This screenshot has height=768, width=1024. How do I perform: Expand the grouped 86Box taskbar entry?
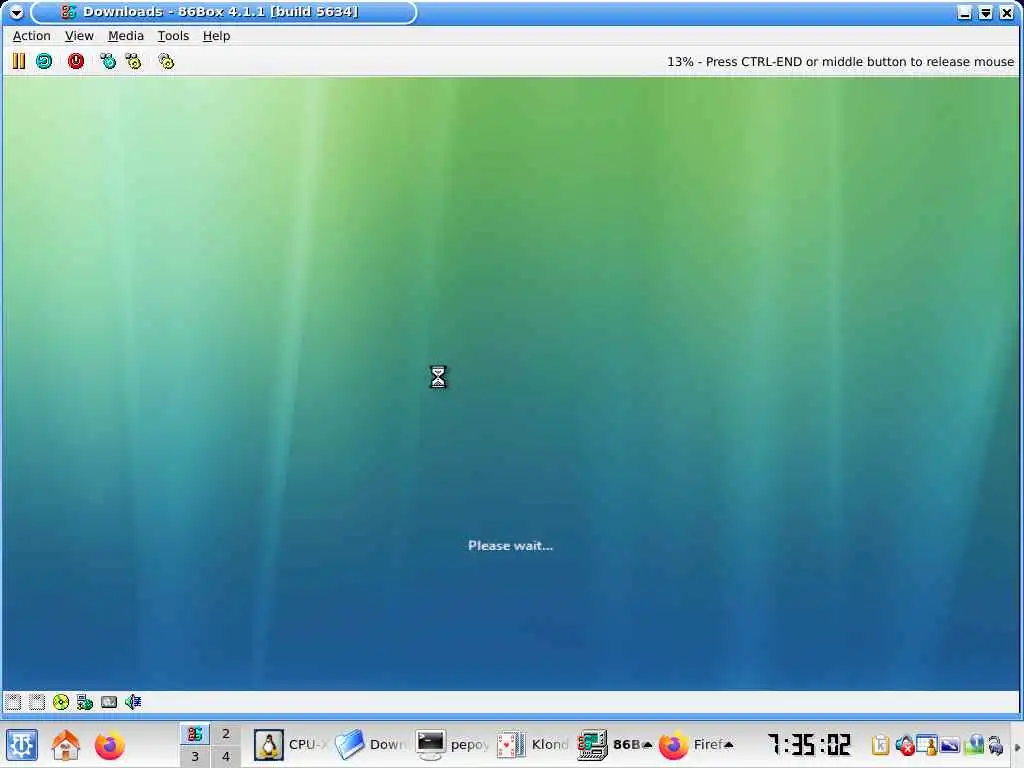614,745
